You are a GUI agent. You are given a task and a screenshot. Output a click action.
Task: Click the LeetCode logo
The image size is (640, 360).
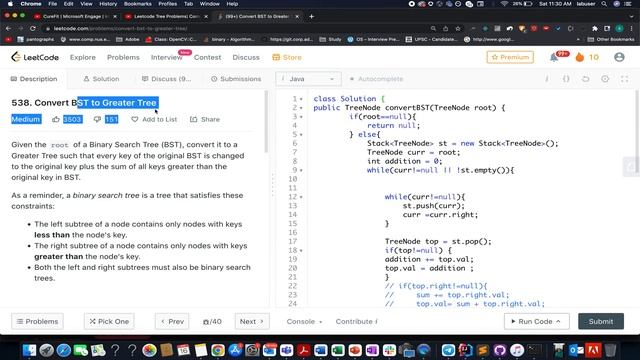point(35,57)
